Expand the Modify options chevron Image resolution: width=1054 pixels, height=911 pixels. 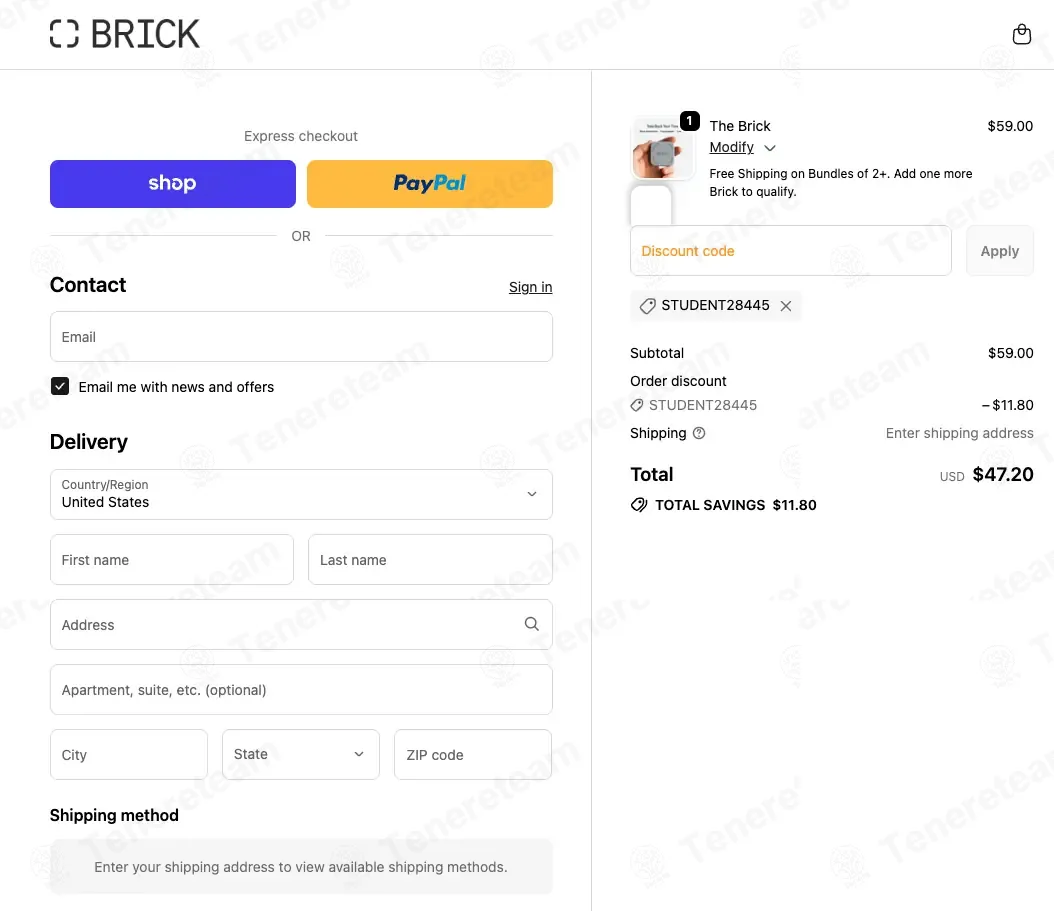(x=769, y=148)
